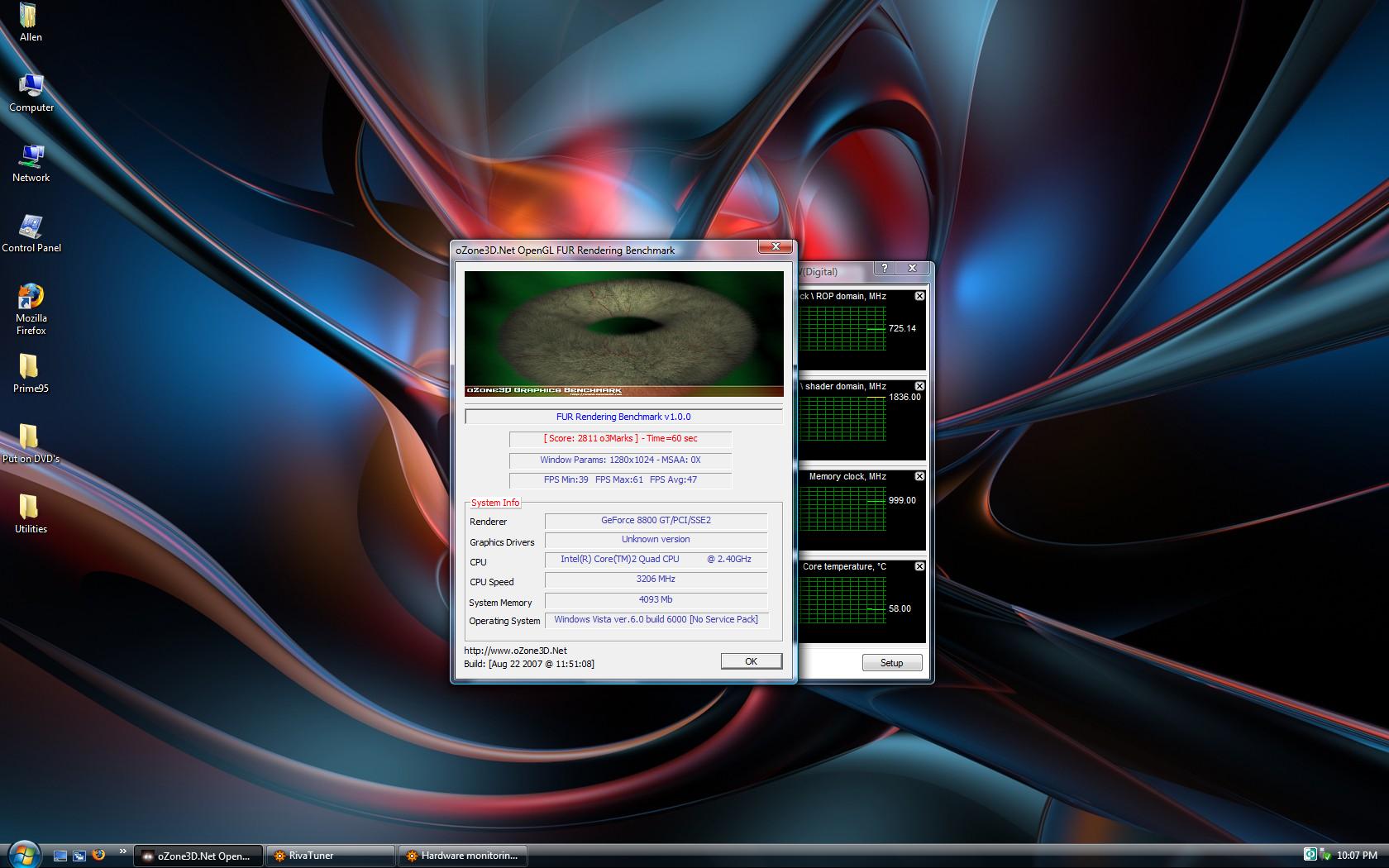Click FUR Rendering Benchmark v1.0.0 title field
1389x868 pixels.
pyautogui.click(x=623, y=417)
